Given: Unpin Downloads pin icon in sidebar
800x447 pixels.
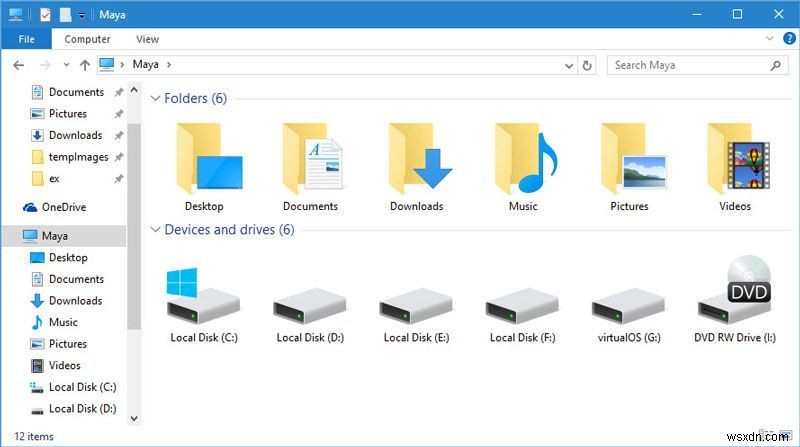Looking at the screenshot, I should 118,136.
